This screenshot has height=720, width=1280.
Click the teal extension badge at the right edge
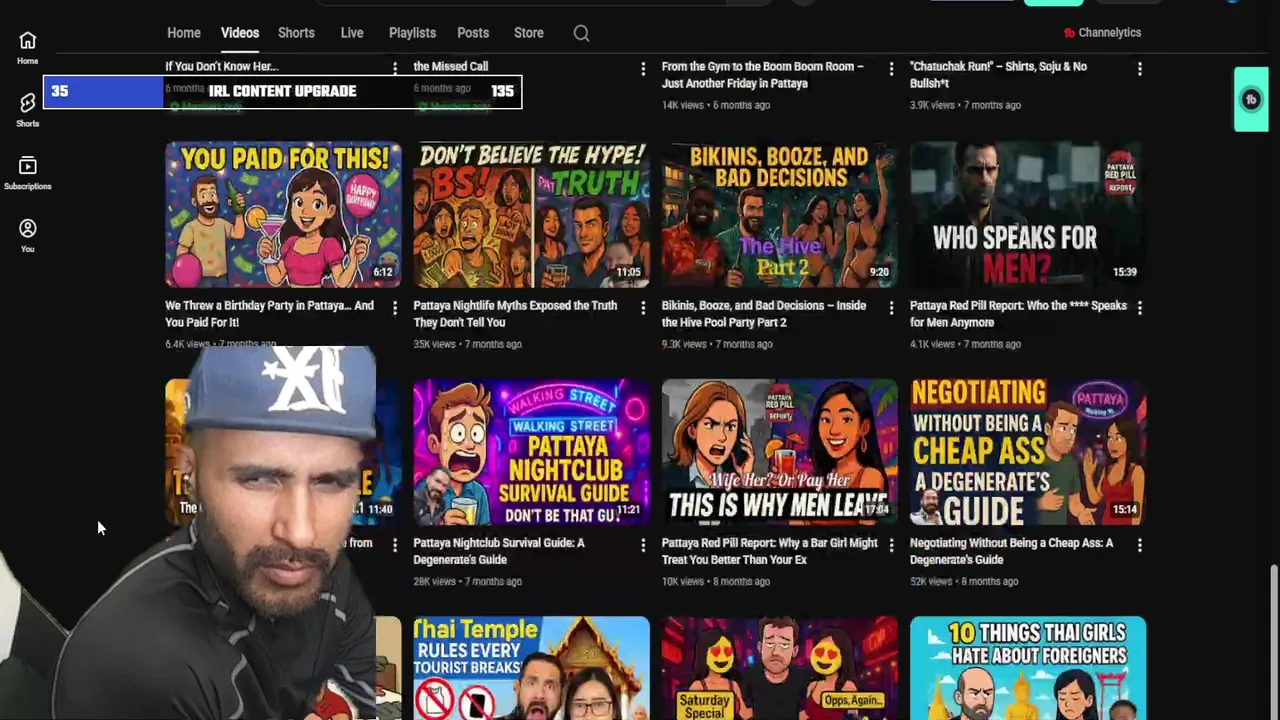click(x=1251, y=99)
